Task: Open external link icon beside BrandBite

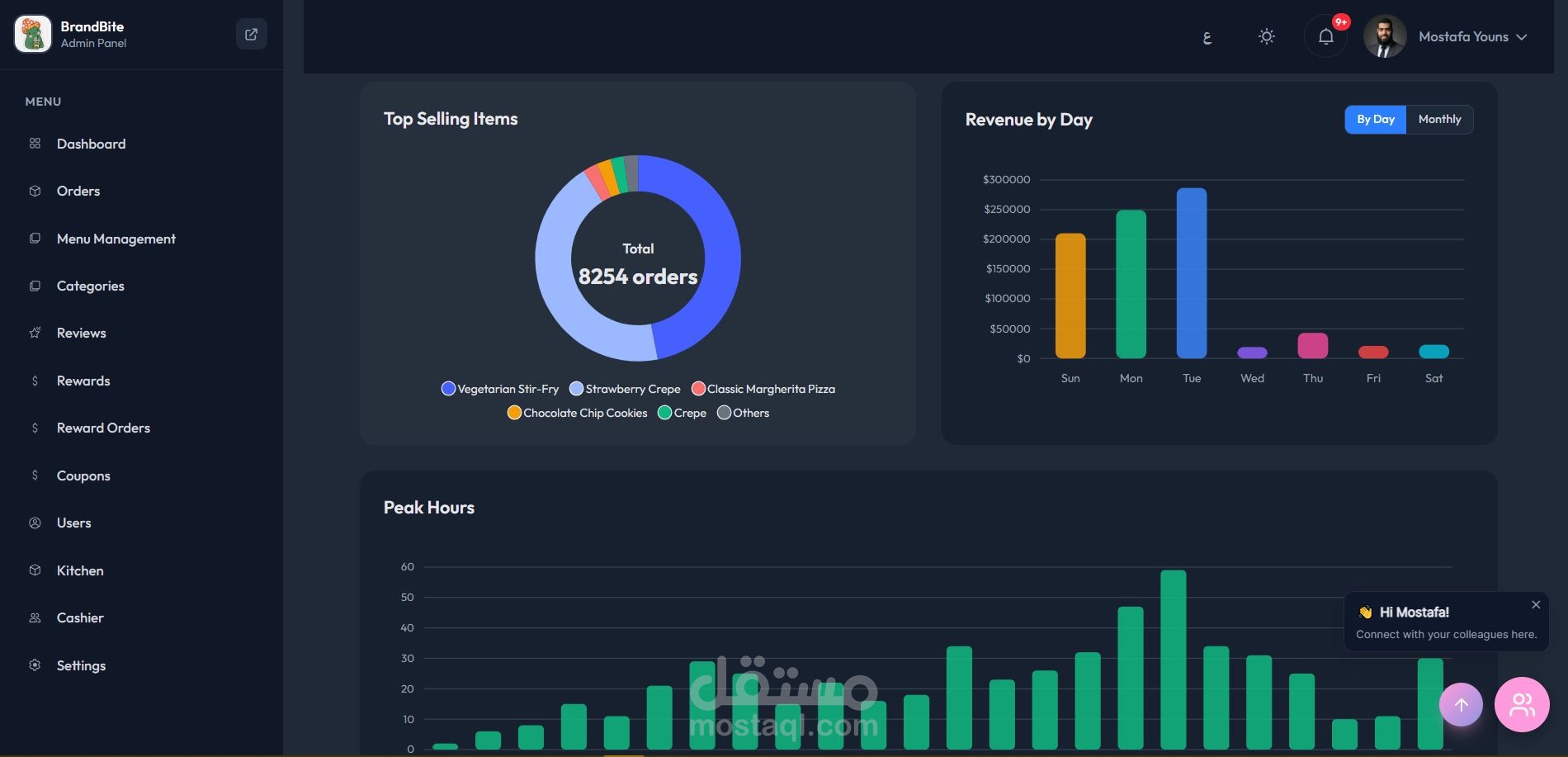Action: (x=252, y=34)
